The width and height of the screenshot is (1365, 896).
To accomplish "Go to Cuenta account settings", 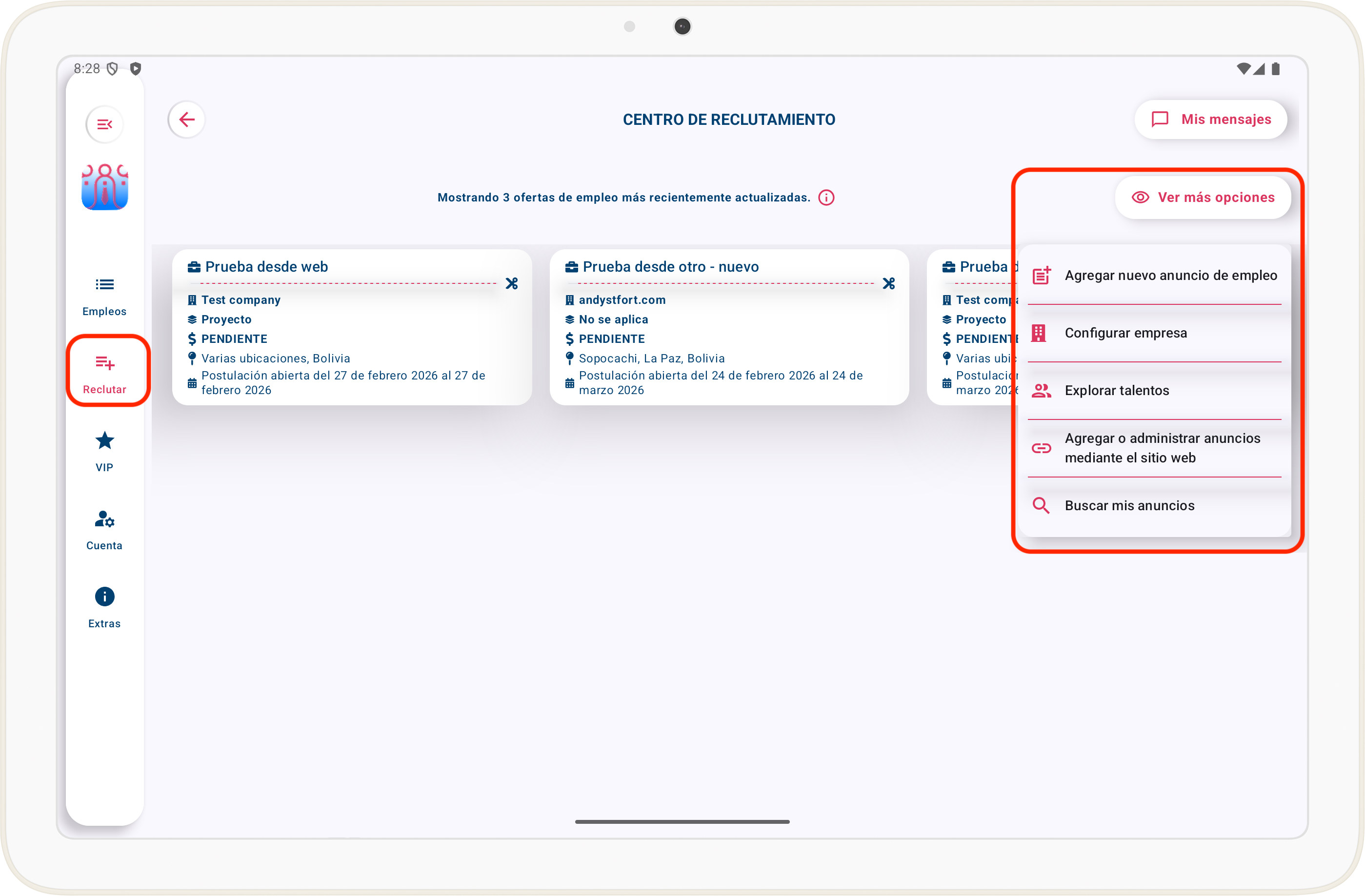I will (x=104, y=530).
